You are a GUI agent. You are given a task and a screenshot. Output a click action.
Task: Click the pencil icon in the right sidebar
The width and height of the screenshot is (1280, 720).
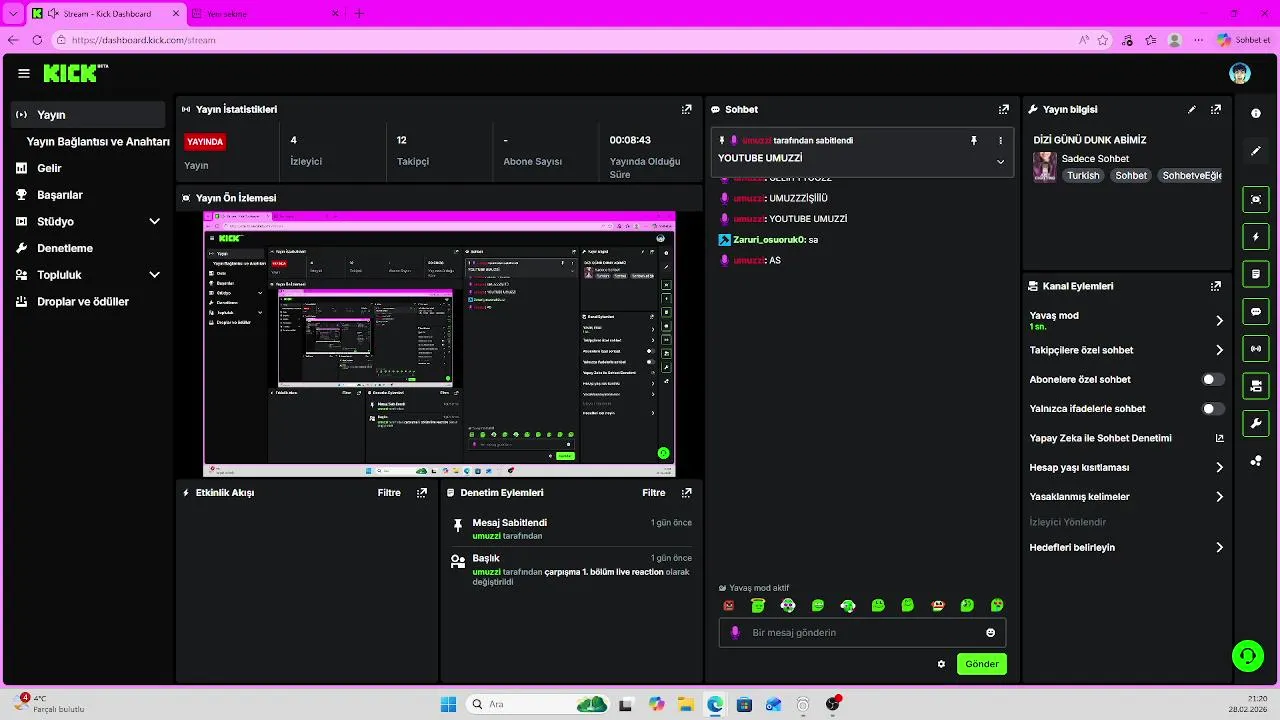1256,151
